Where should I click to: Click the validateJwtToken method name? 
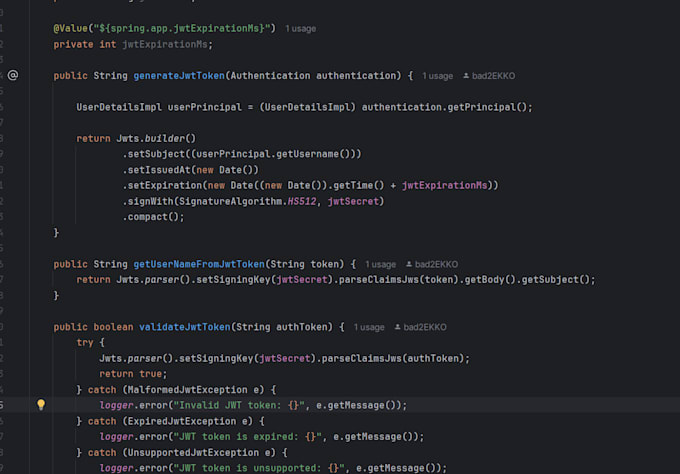(x=185, y=327)
